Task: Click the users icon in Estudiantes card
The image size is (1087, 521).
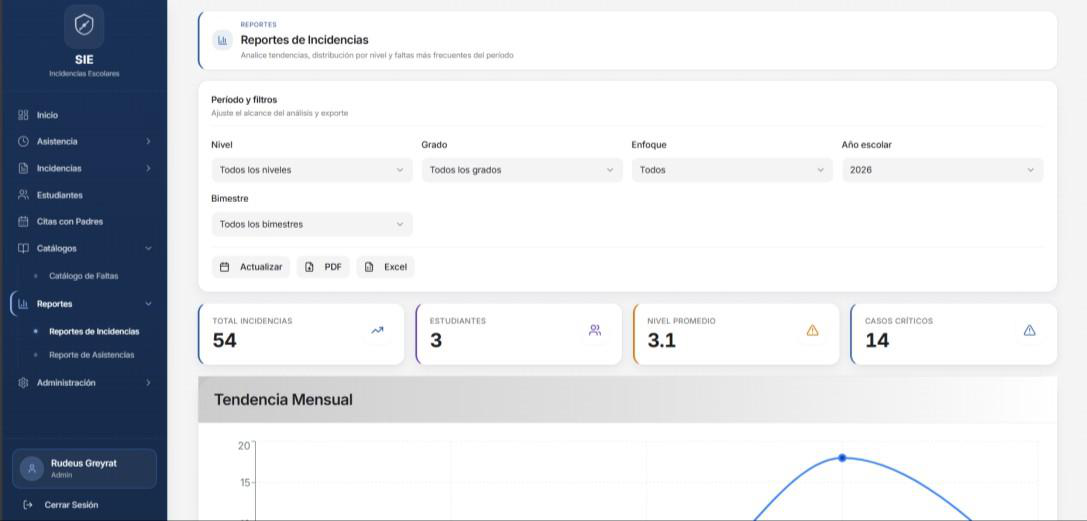Action: [595, 330]
